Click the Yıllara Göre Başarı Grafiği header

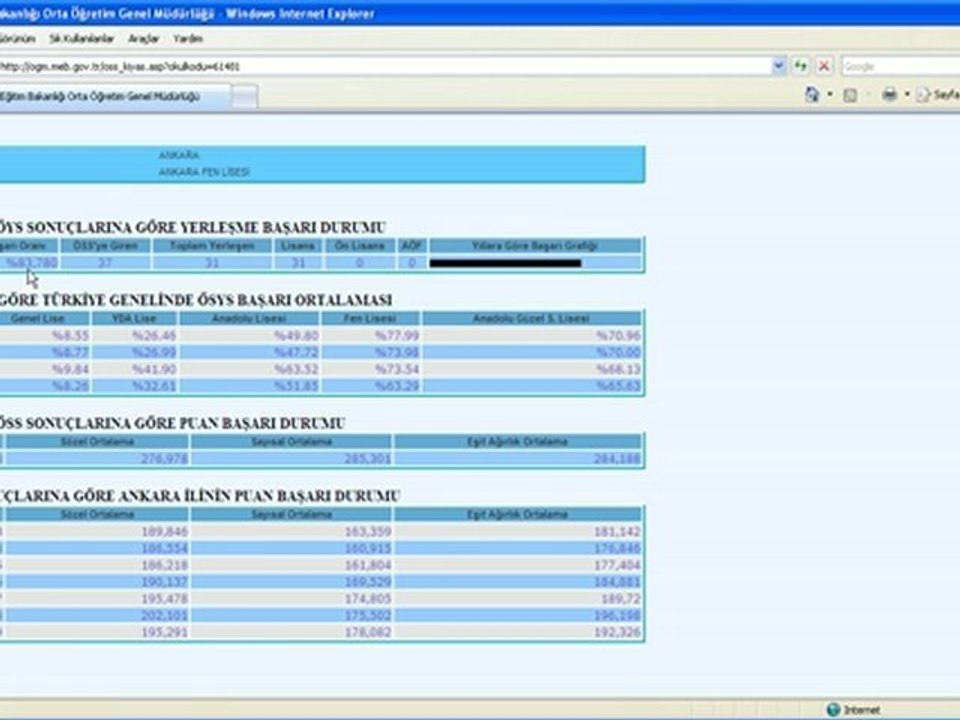click(x=534, y=246)
